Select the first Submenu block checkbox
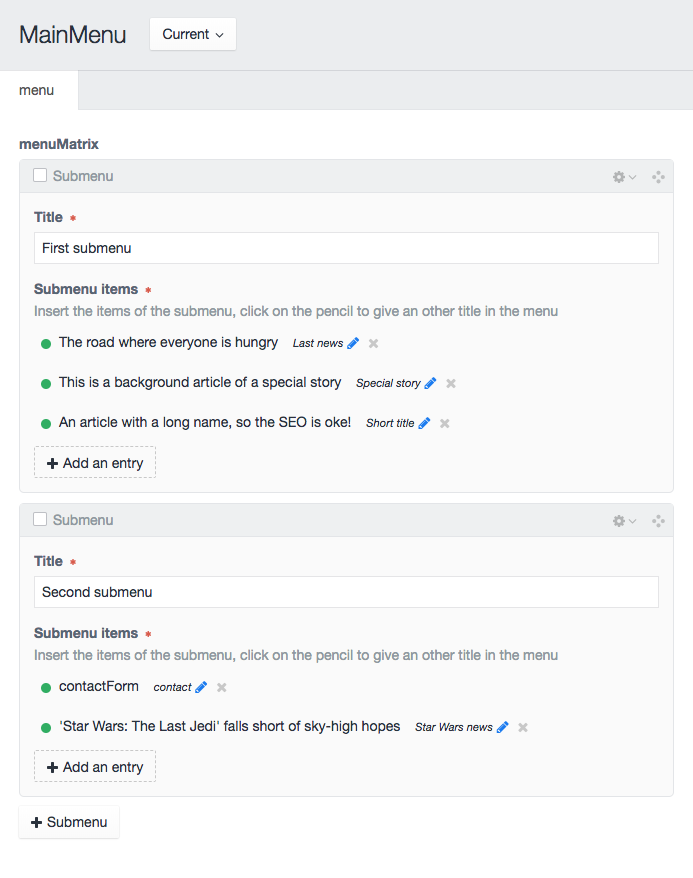693x878 pixels. pos(40,175)
